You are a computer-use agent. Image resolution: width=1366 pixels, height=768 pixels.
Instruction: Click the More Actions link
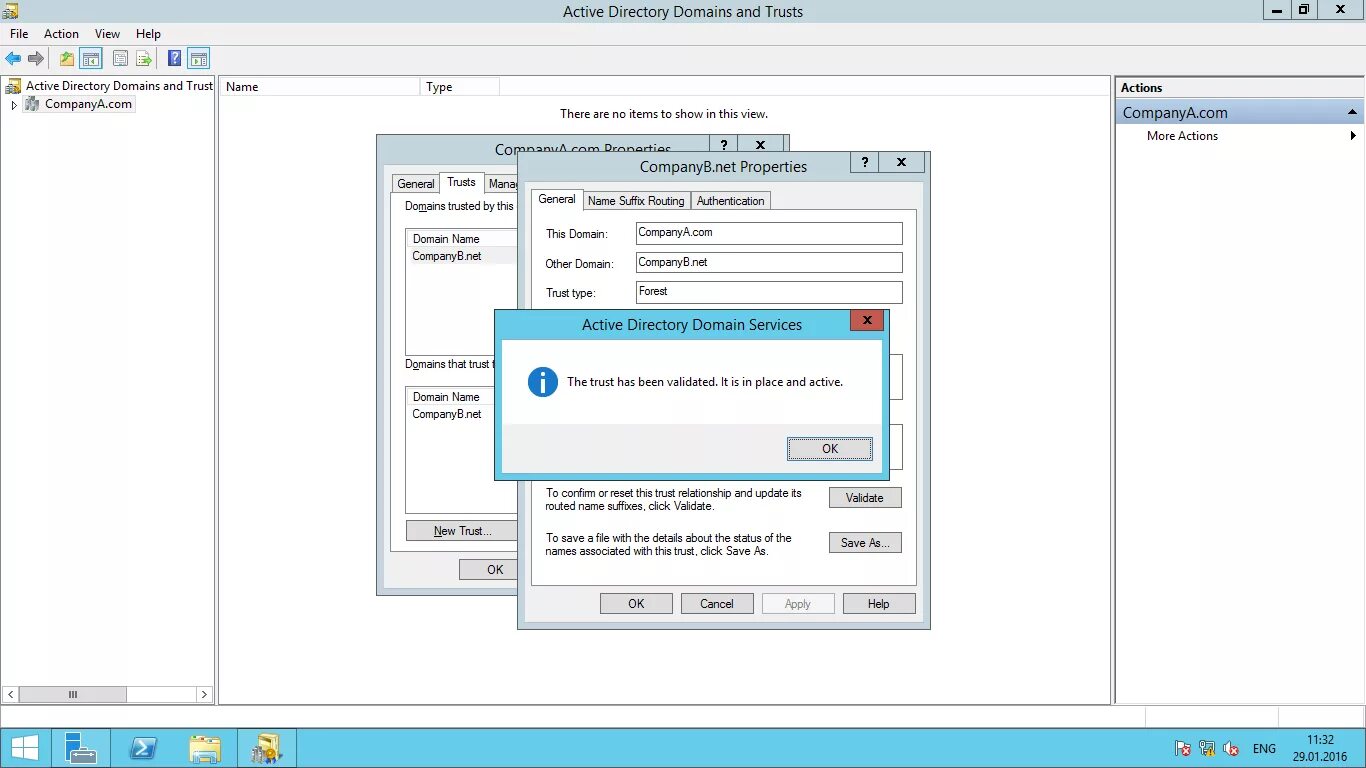[1182, 136]
